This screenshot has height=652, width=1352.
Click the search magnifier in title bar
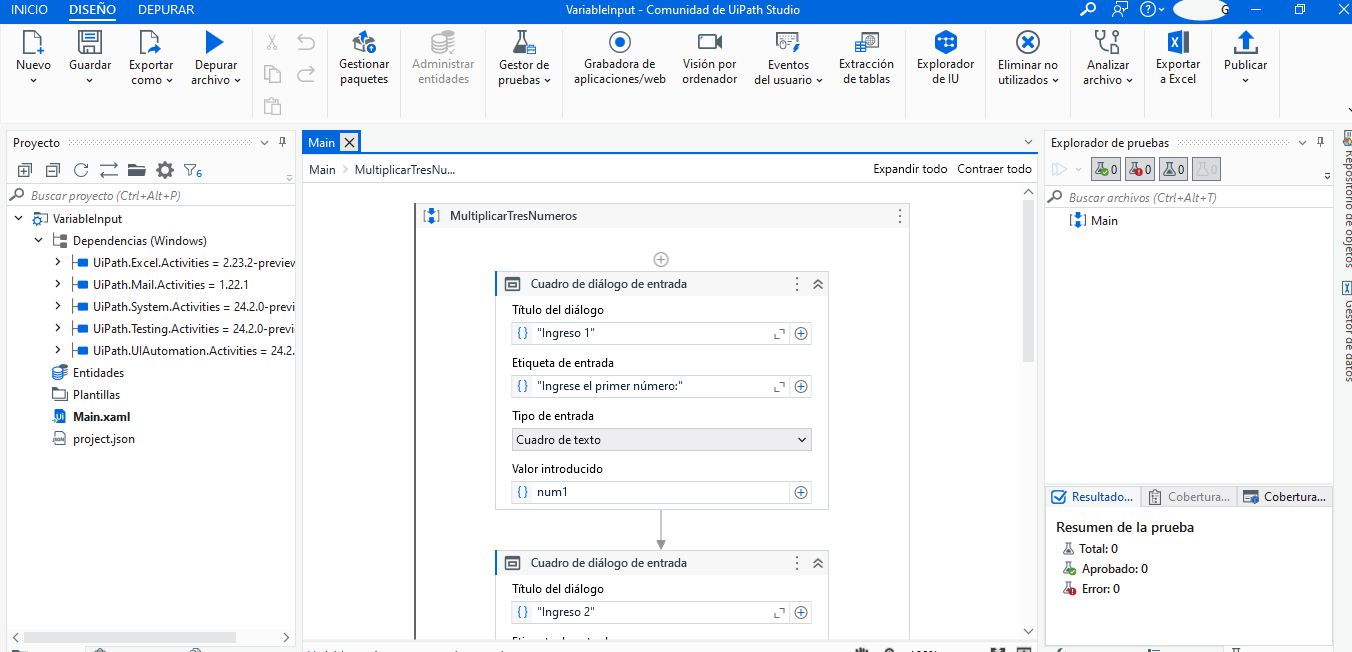1088,10
